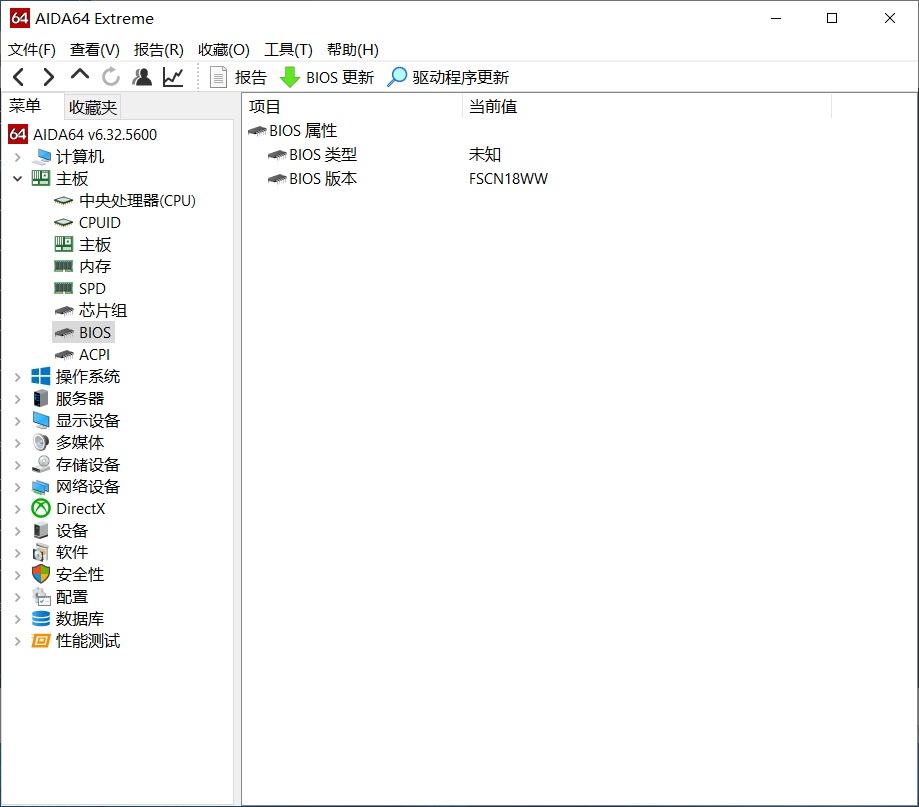Image resolution: width=919 pixels, height=807 pixels.
Task: Expand the 设备 tree node
Action: (x=18, y=531)
